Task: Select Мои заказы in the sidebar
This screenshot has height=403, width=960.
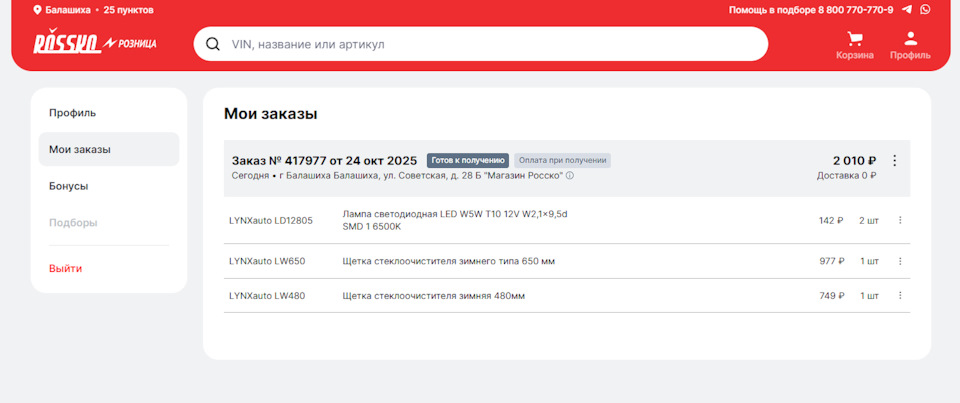Action: [109, 149]
